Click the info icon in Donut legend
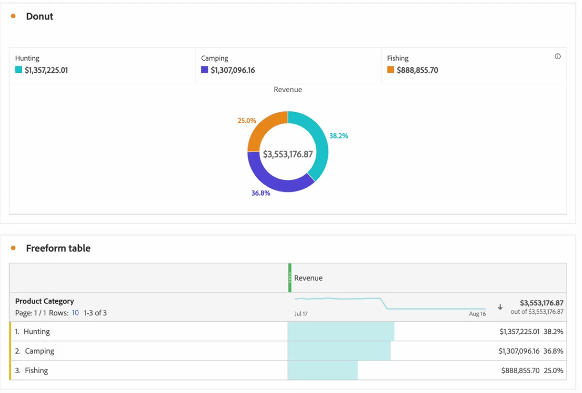This screenshot has height=393, width=582. click(558, 56)
